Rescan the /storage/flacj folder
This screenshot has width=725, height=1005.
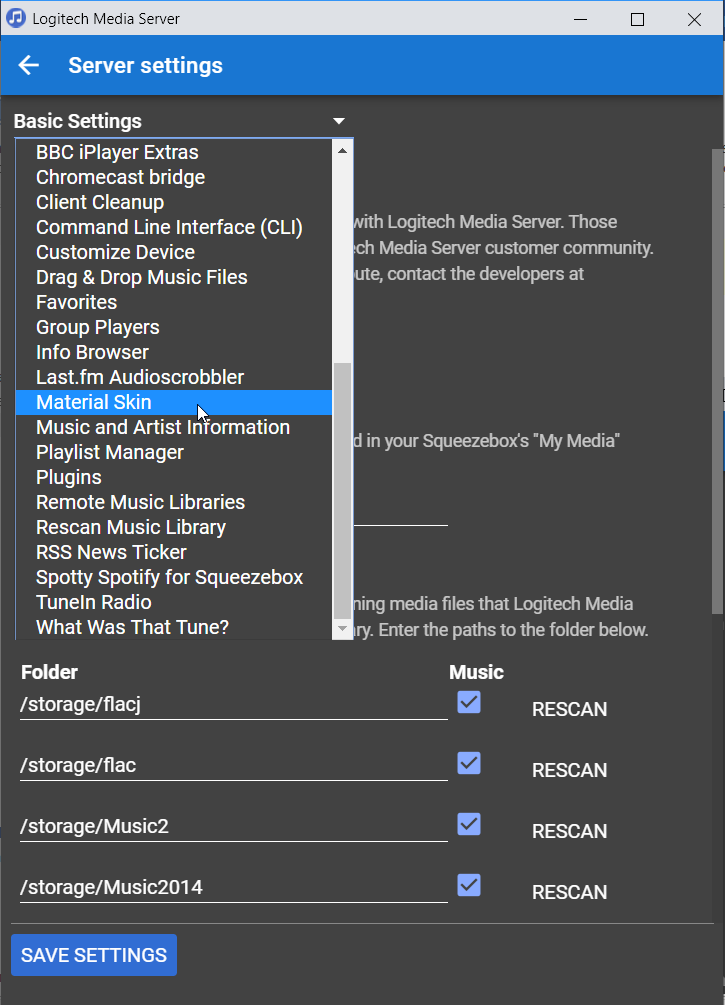[x=569, y=710]
